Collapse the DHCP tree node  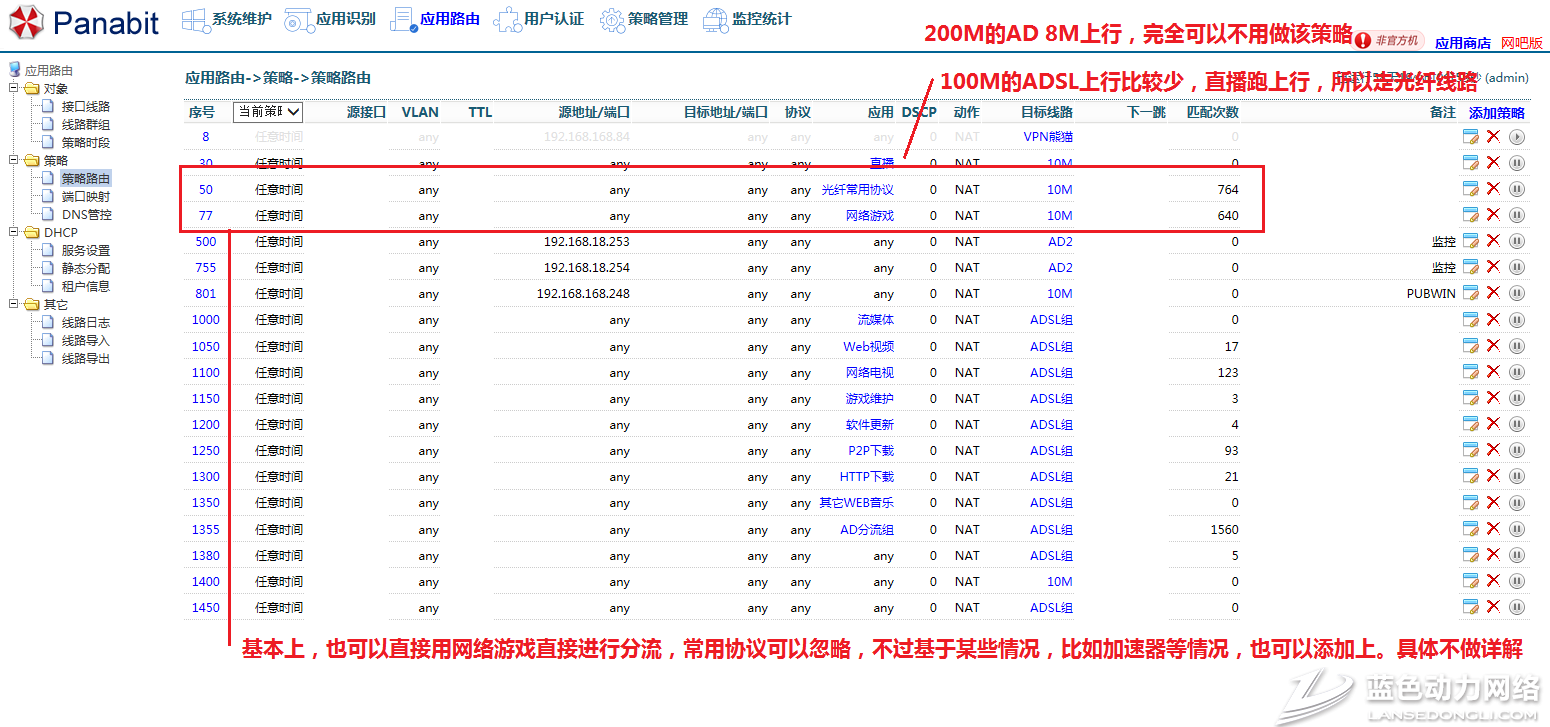tap(14, 233)
